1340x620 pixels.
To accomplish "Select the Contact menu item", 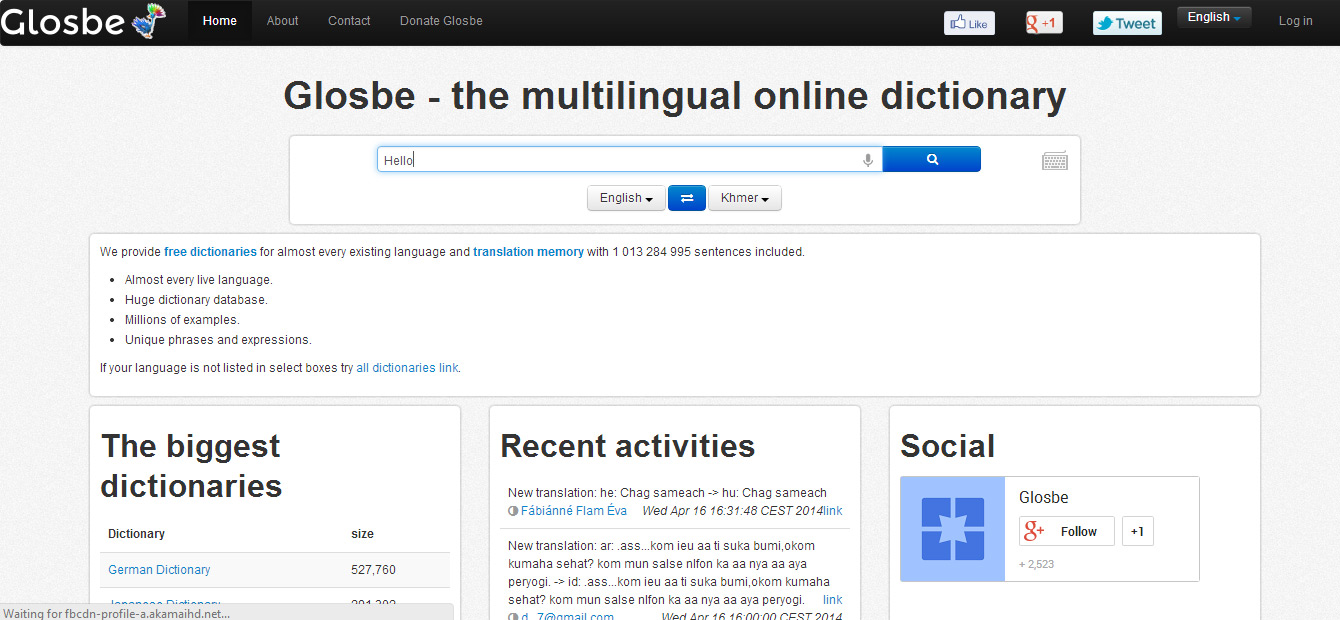I will 349,20.
